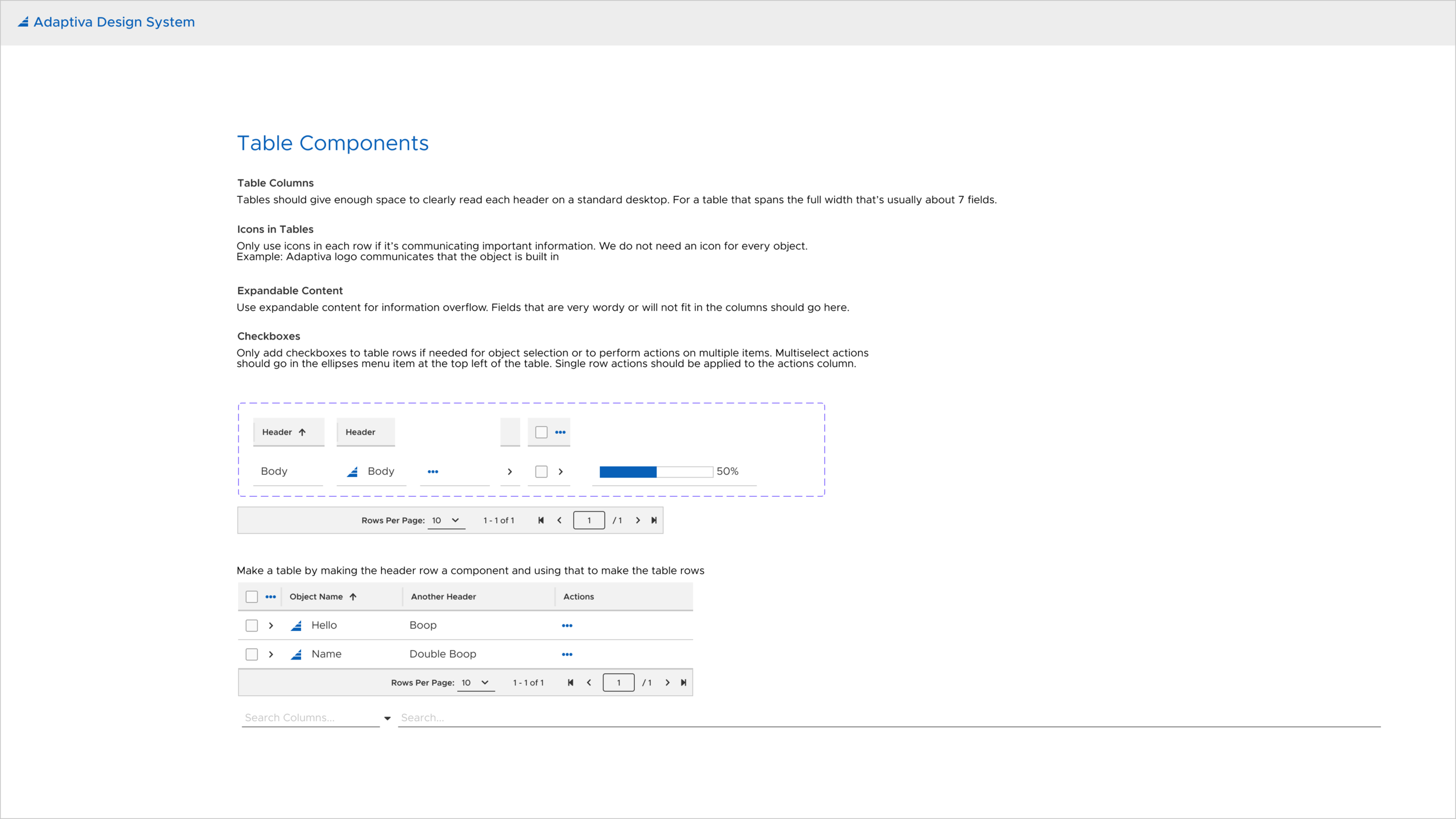Click the 50% progress bar
This screenshot has height=819, width=1456.
pyautogui.click(x=656, y=472)
